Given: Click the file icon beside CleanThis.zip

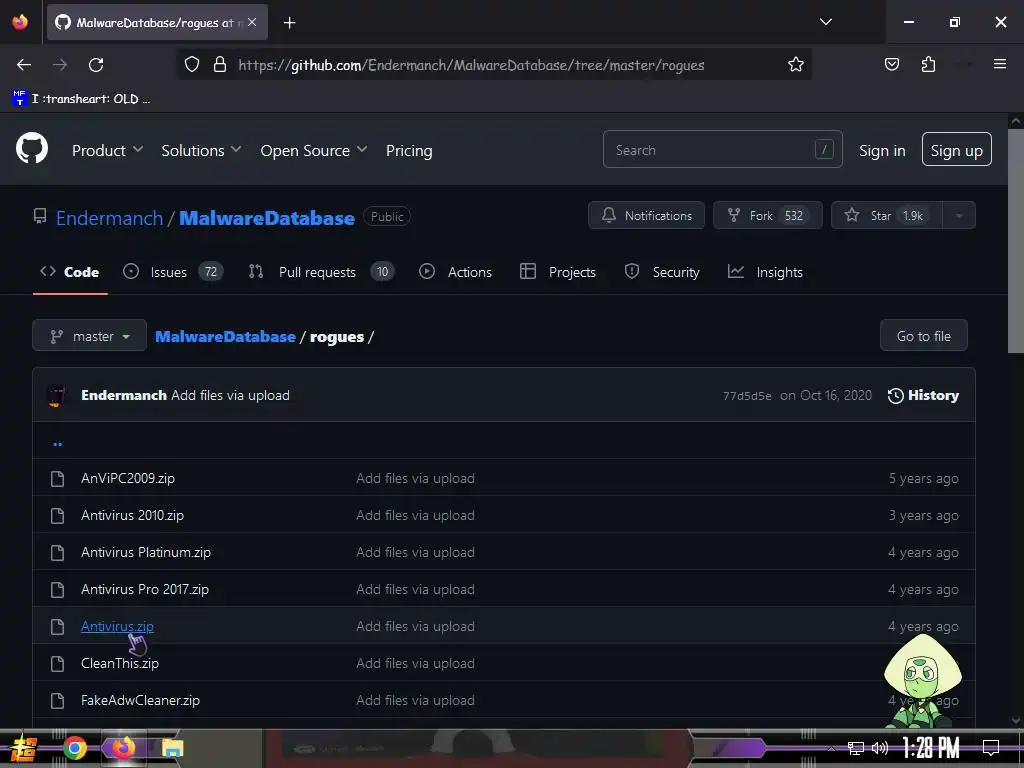Looking at the screenshot, I should click(x=57, y=664).
